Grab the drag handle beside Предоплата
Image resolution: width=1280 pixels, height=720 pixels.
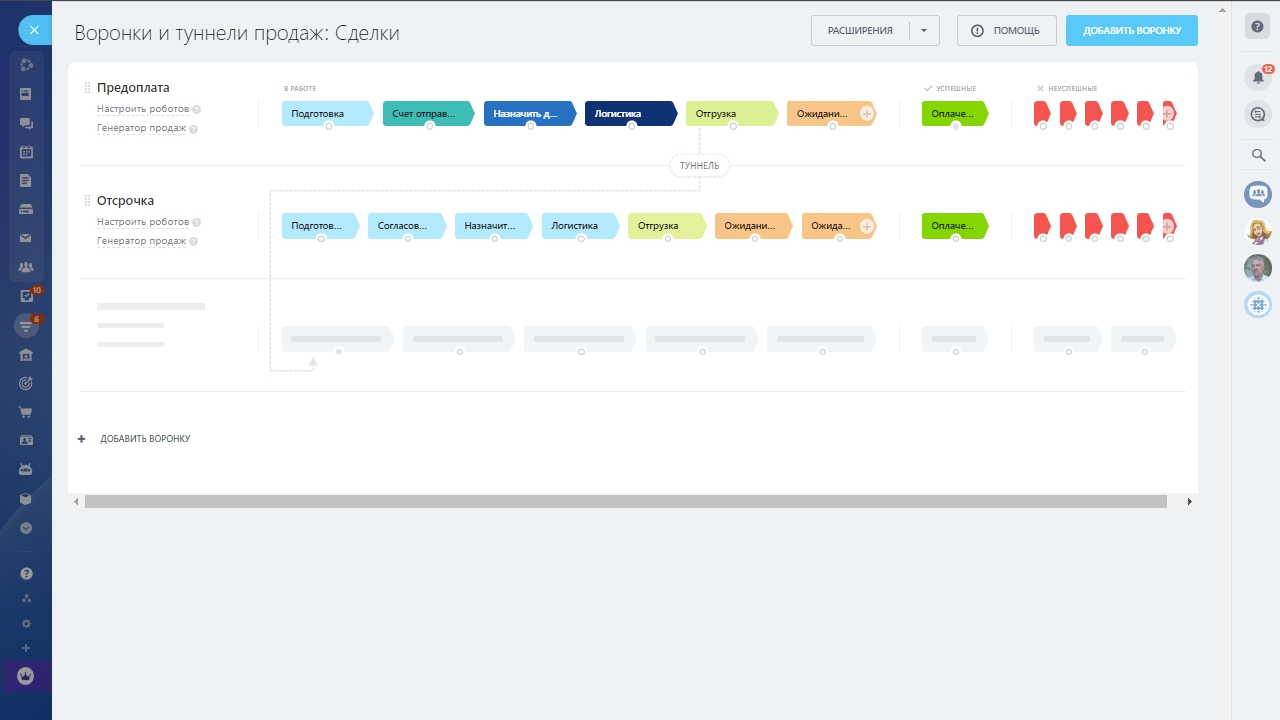[88, 88]
